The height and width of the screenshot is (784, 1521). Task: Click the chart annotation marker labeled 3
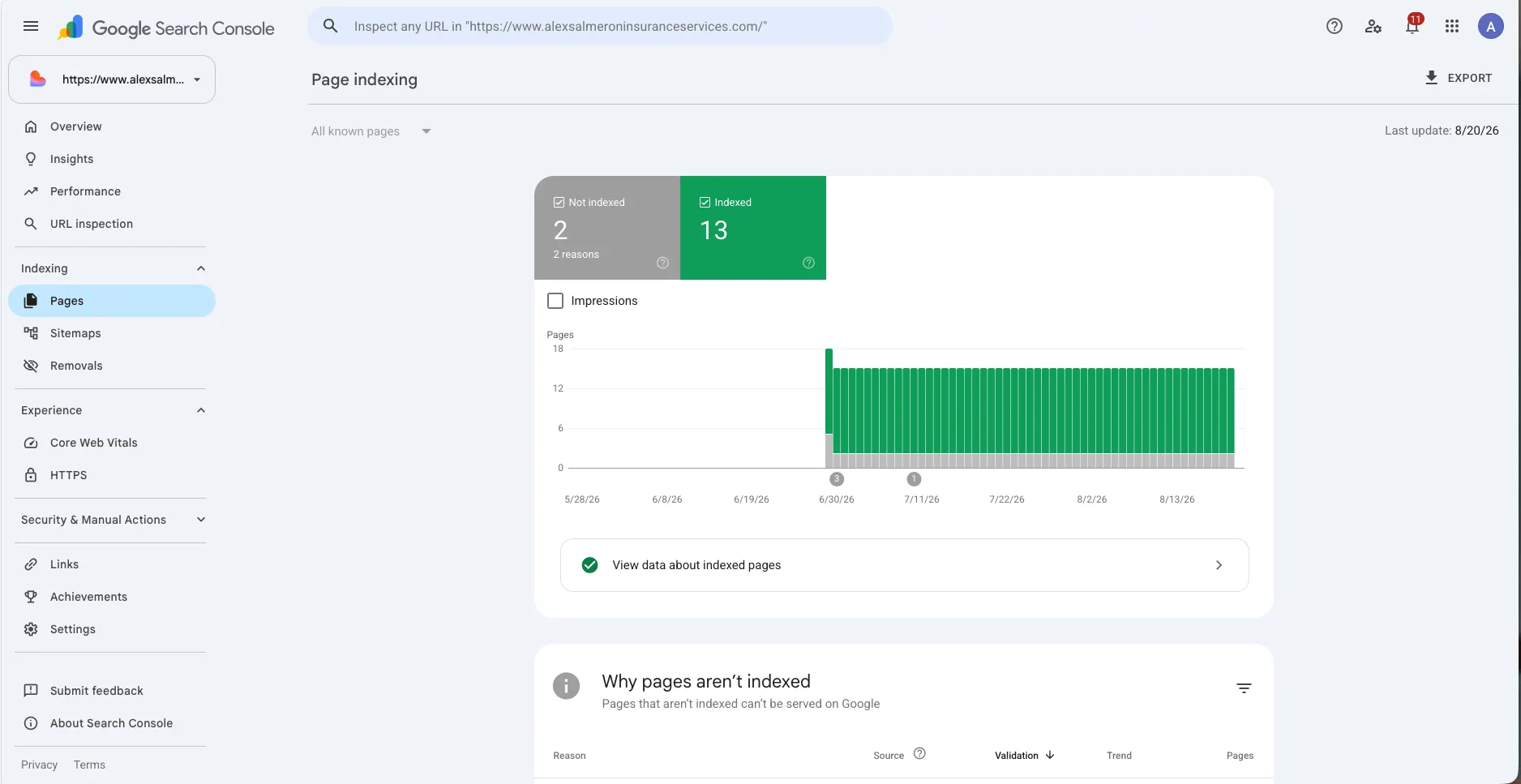pyautogui.click(x=837, y=479)
